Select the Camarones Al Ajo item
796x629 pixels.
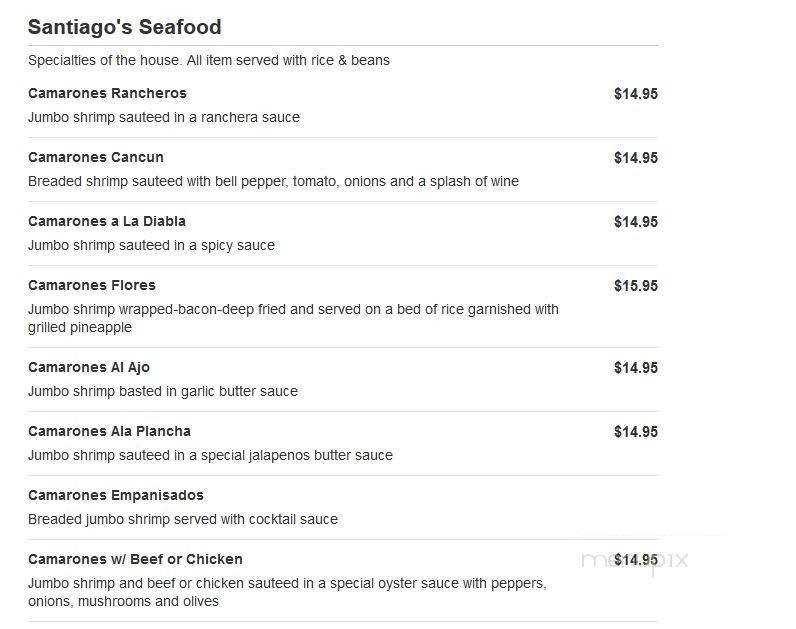89,367
